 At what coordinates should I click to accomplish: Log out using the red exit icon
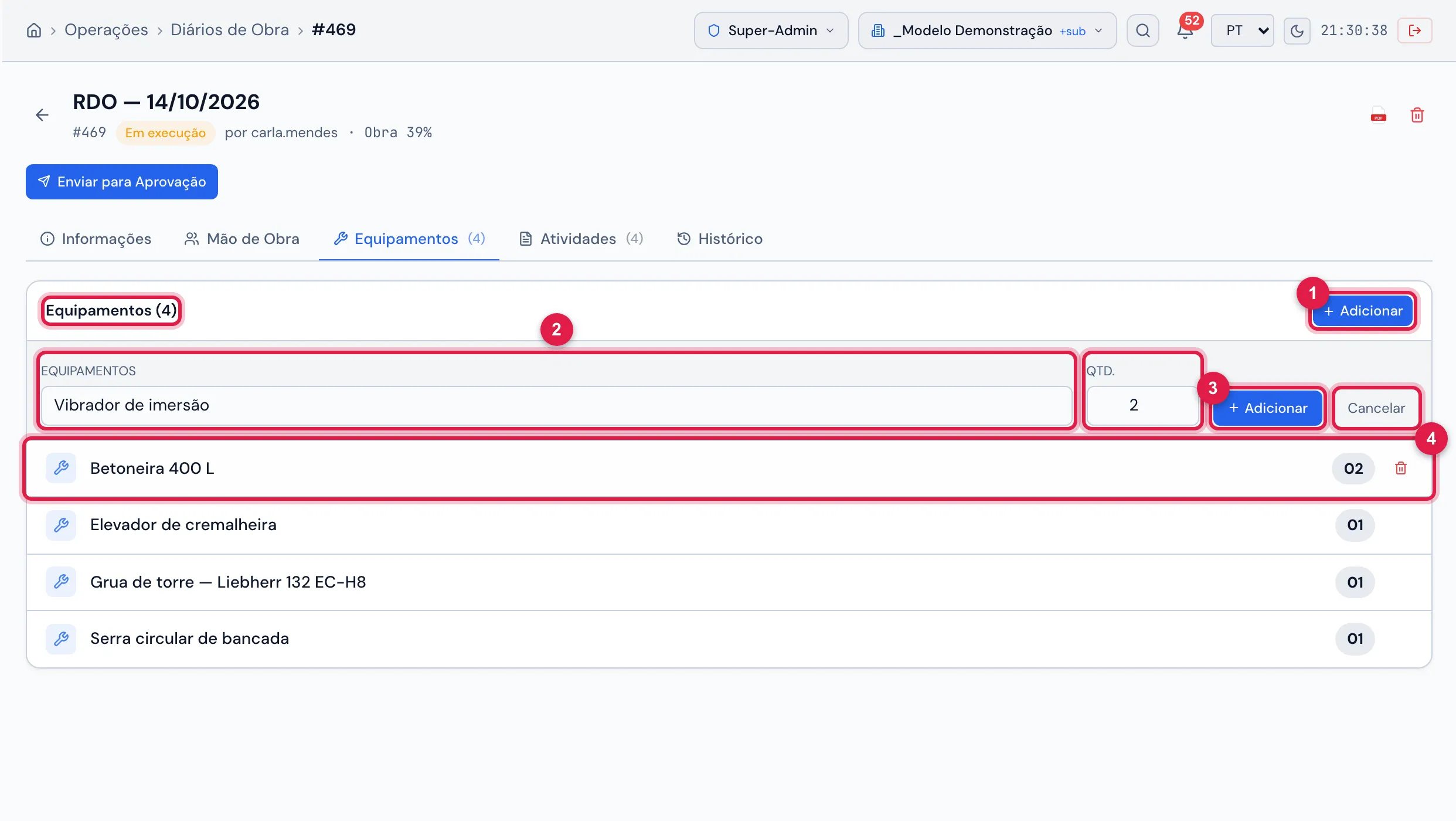tap(1414, 30)
